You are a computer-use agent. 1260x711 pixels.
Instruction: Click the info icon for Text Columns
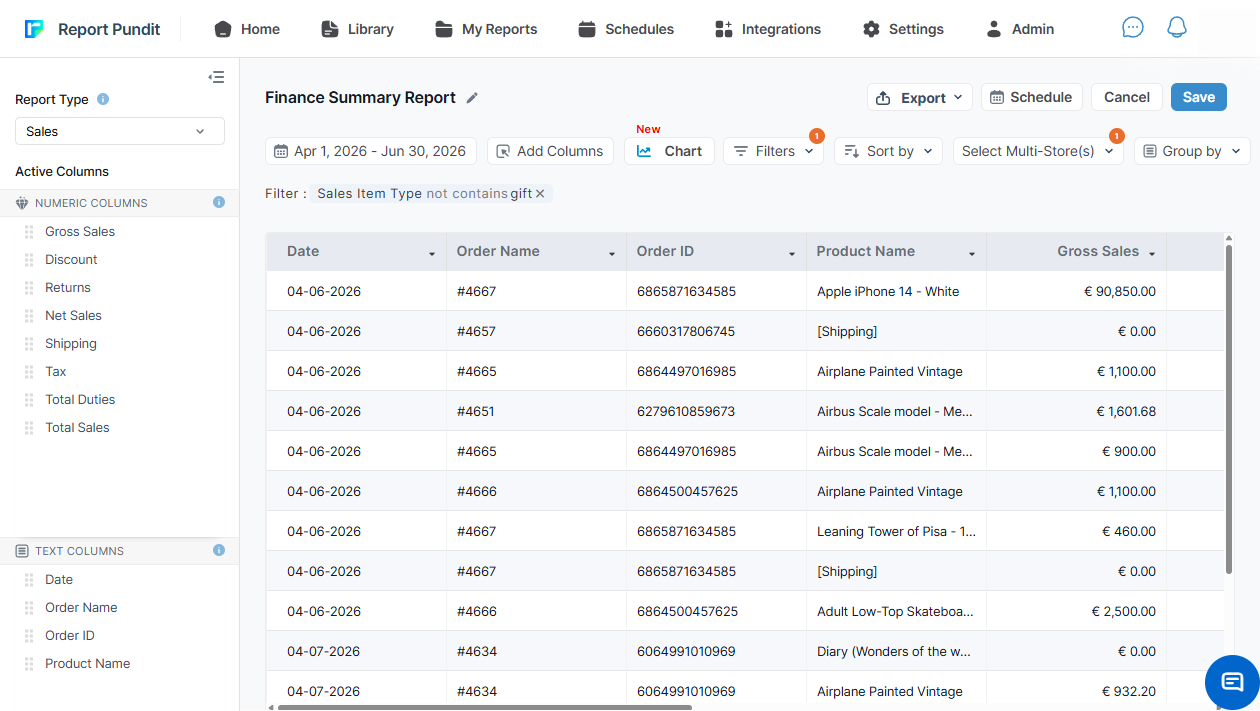219,550
